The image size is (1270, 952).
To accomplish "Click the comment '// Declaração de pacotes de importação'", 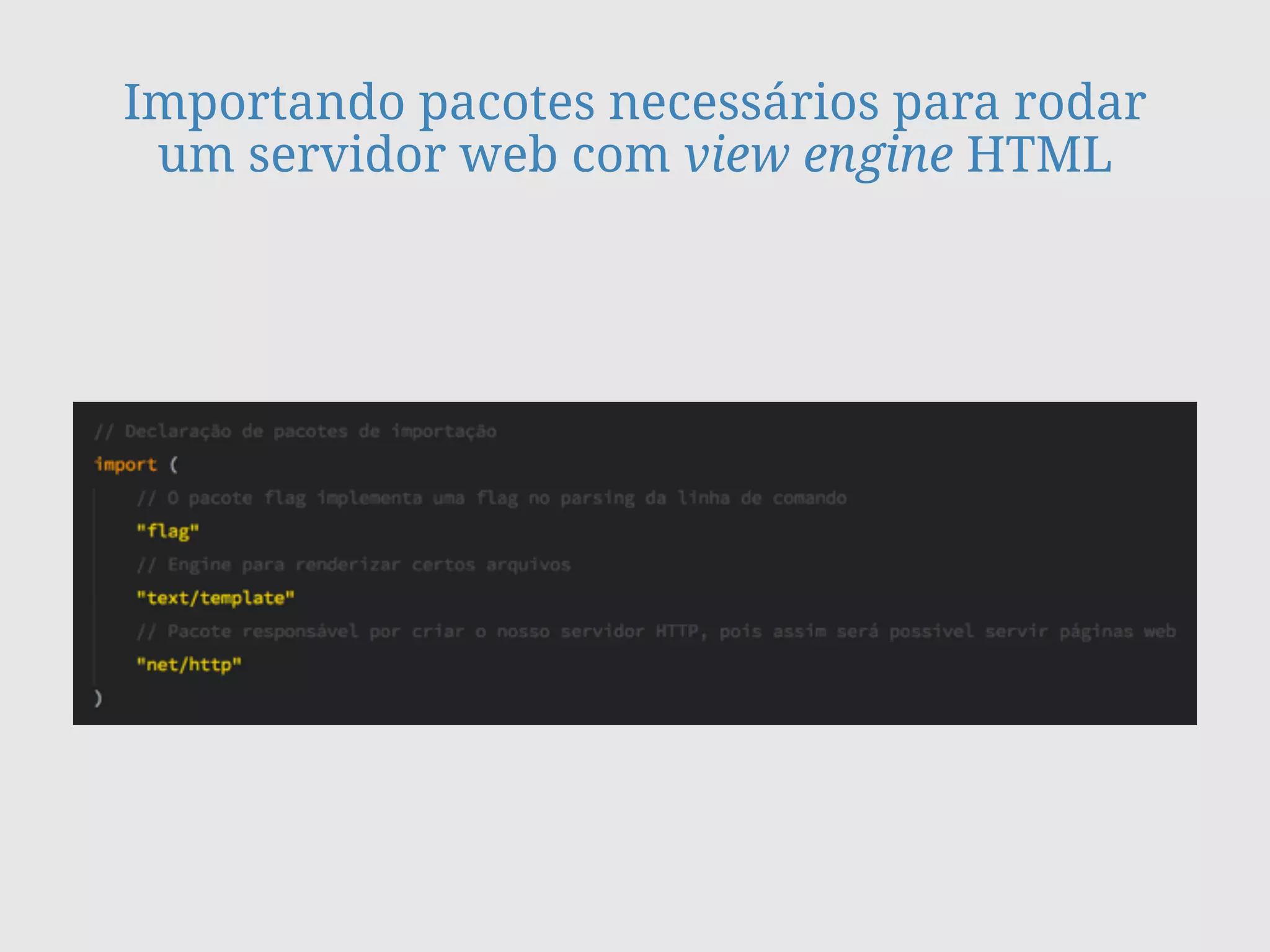I will 295,431.
